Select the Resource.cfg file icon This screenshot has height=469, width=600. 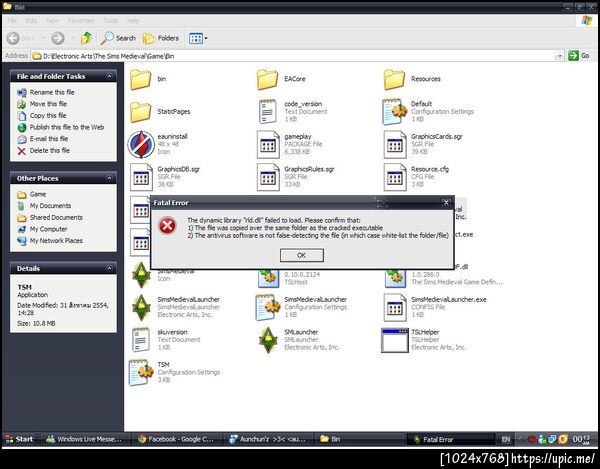395,177
